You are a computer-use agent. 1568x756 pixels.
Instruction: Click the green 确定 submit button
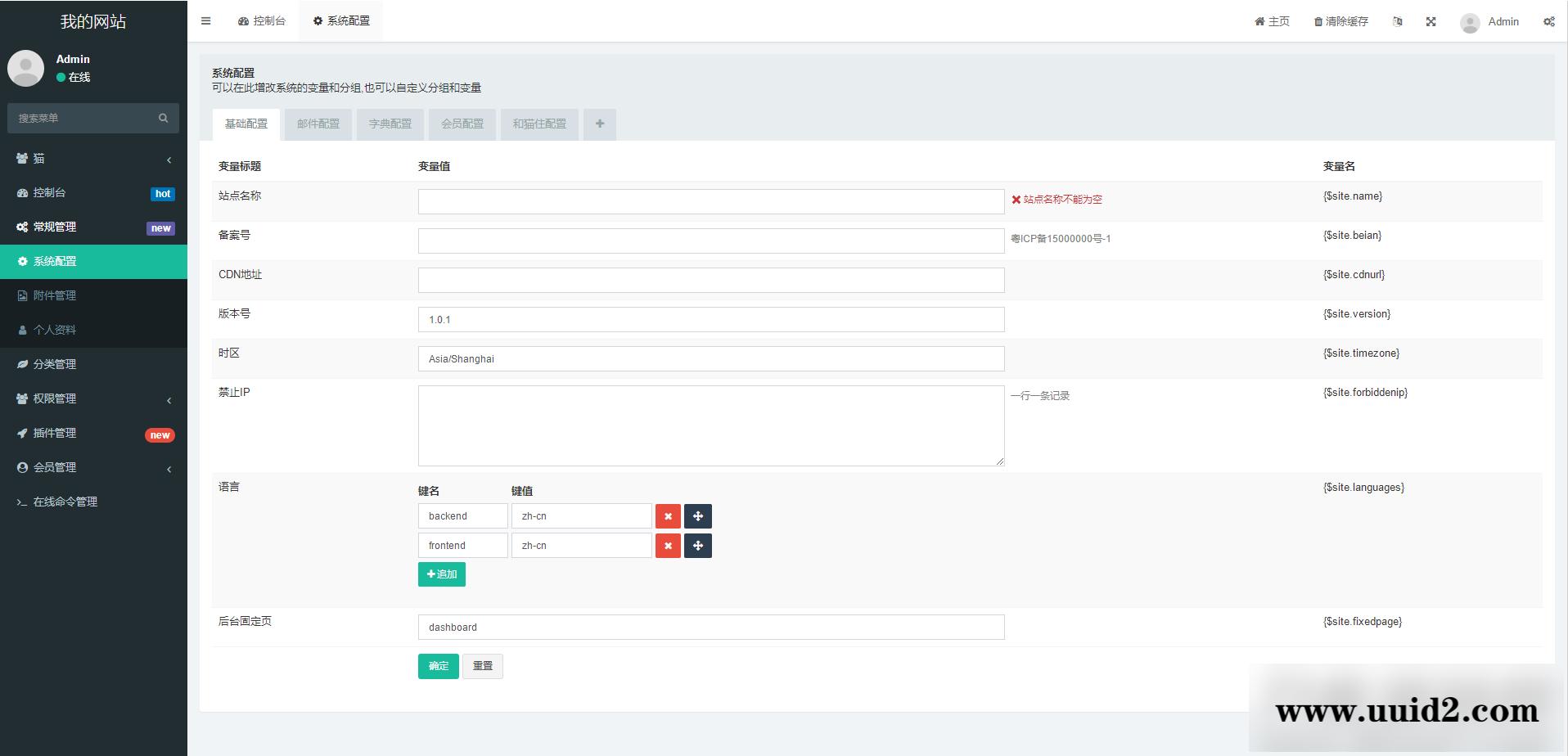[438, 666]
